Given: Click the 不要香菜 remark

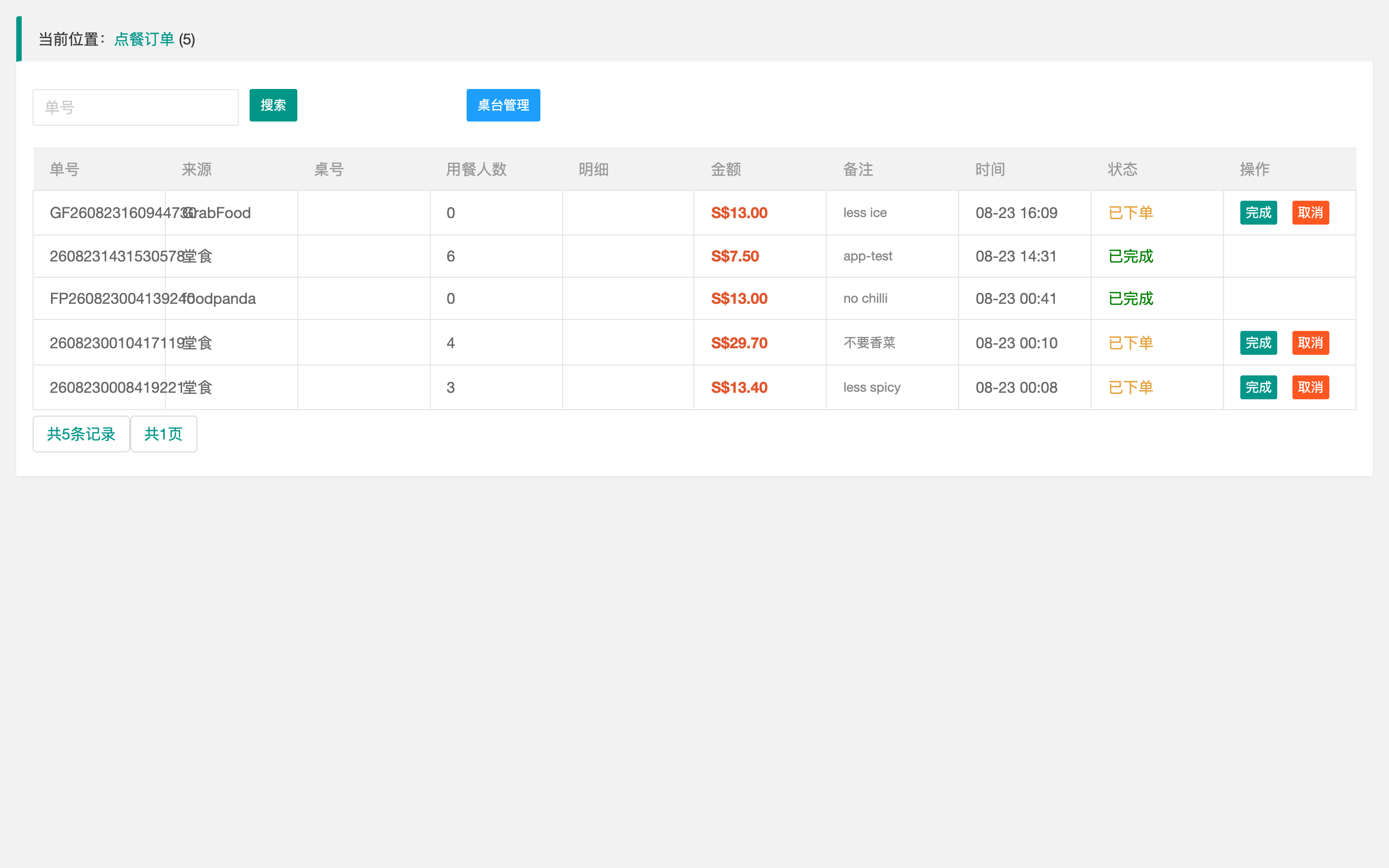Looking at the screenshot, I should click(x=870, y=343).
